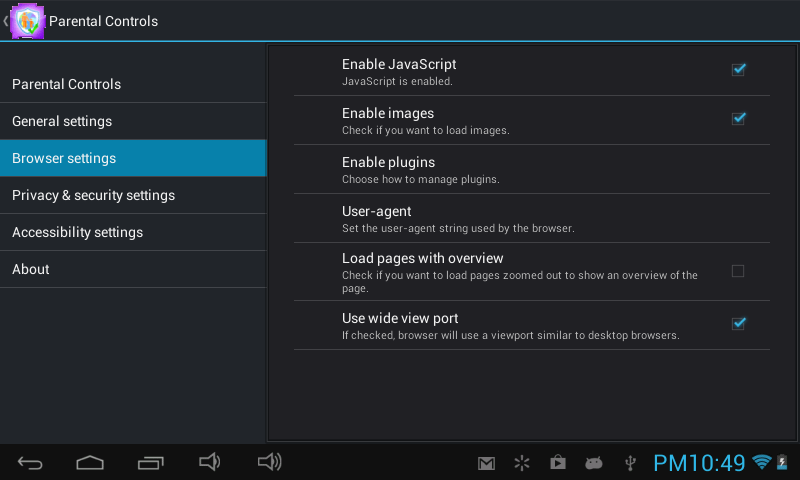Open the recent apps switcher
The image size is (800, 480).
coord(150,462)
